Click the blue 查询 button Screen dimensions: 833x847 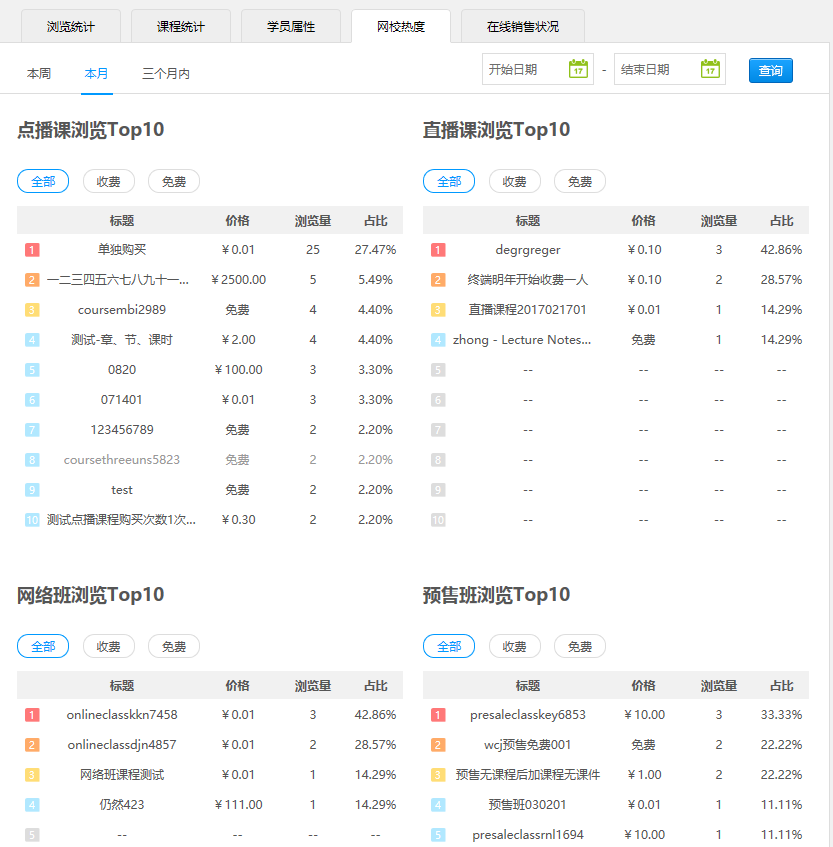pyautogui.click(x=770, y=70)
